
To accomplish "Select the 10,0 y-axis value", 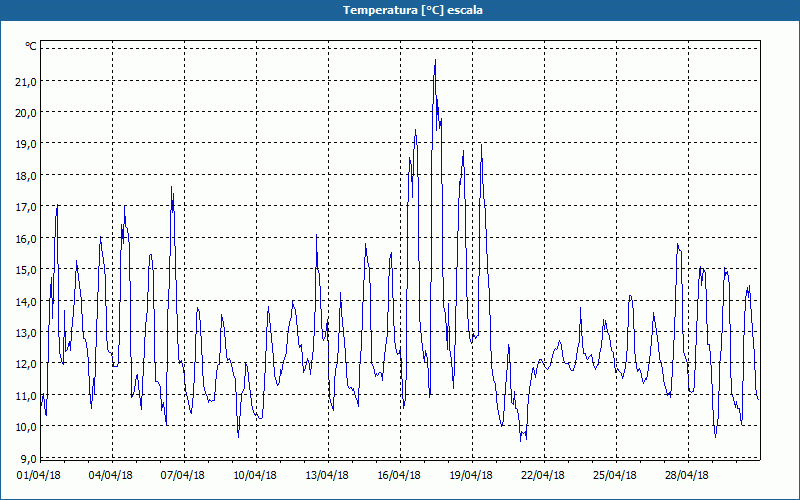I will [x=26, y=427].
